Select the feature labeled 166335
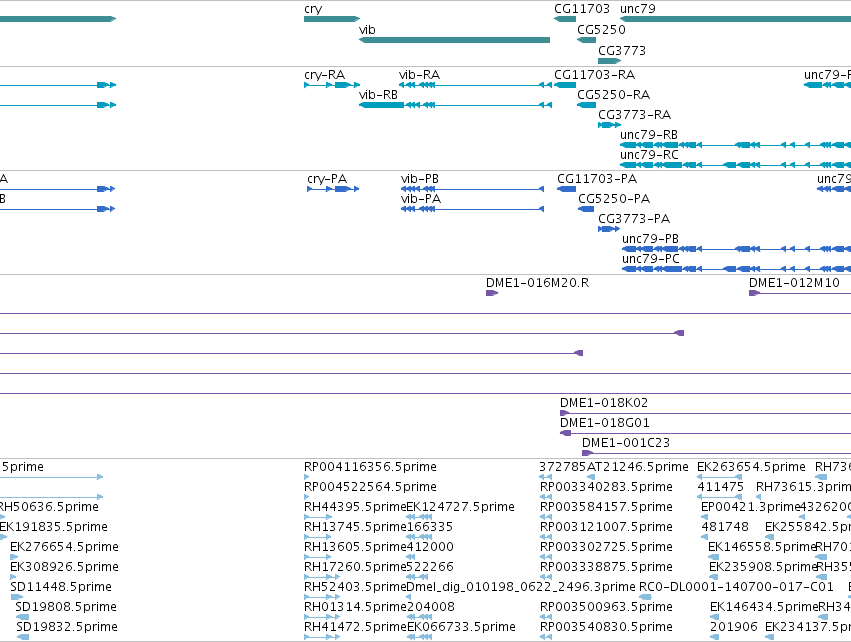851x642 pixels. pos(430,527)
